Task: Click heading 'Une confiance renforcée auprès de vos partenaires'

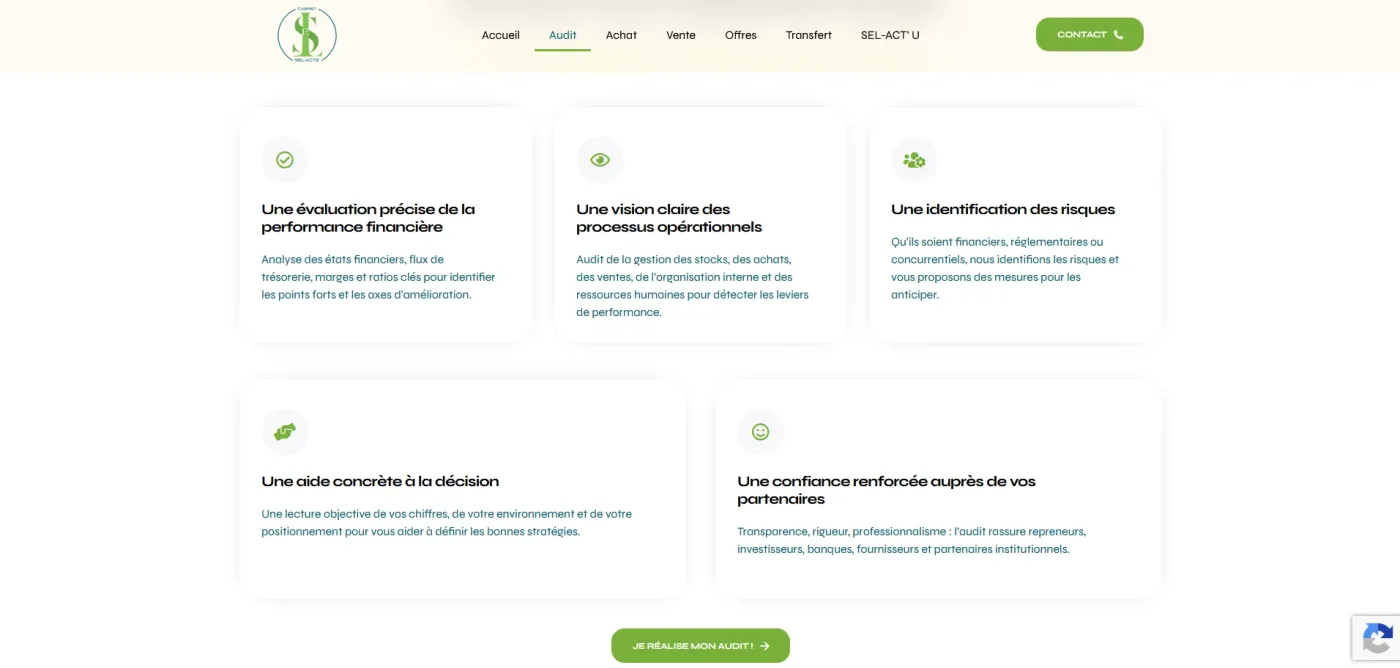Action: click(x=887, y=490)
